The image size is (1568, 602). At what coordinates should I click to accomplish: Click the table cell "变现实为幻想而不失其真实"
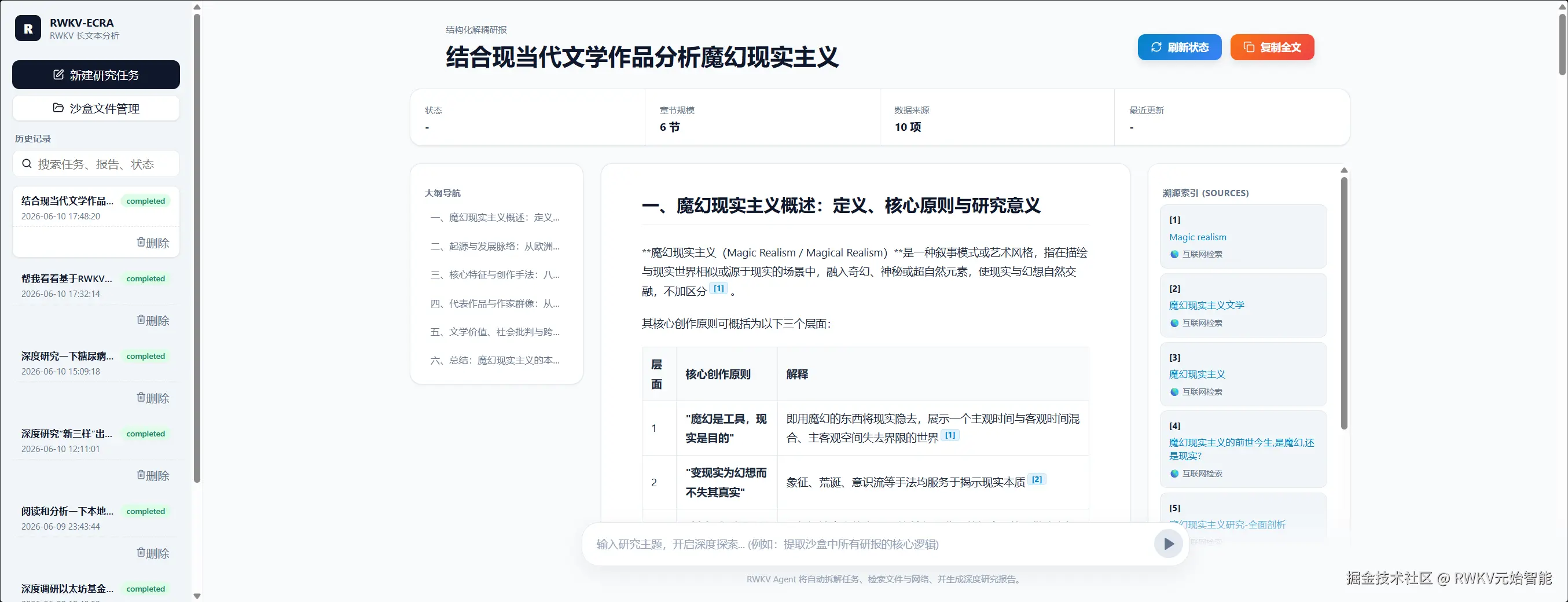(726, 482)
